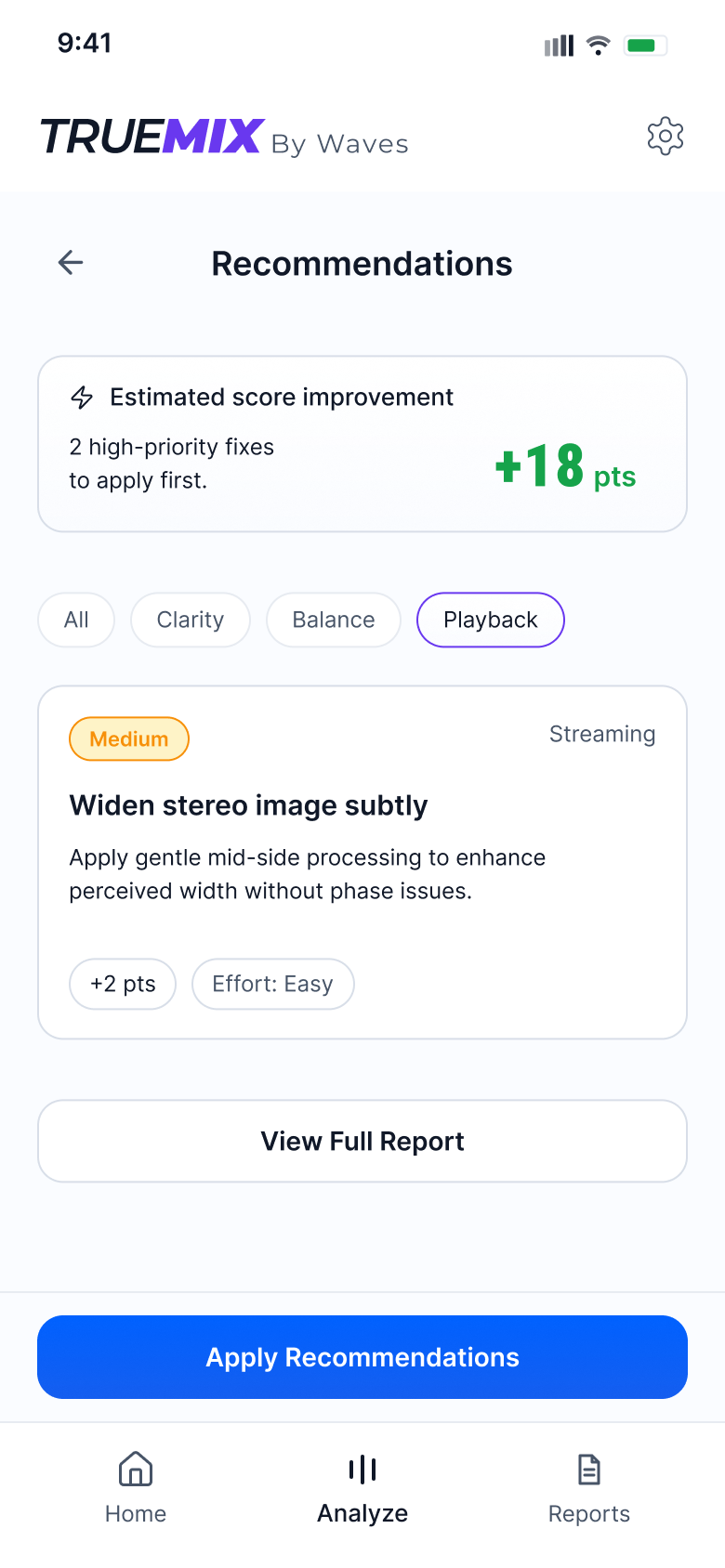Click the View Full Report button
725x1568 pixels.
362,1141
